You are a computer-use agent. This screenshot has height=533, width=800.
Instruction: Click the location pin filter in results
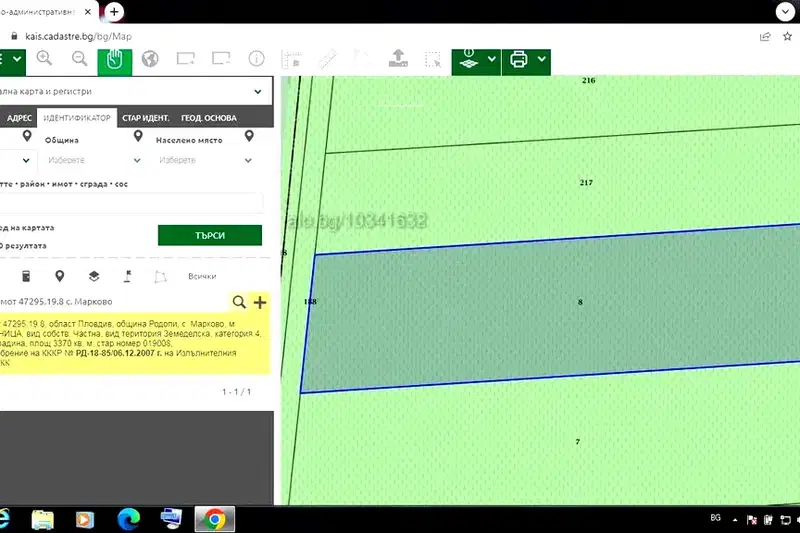60,276
